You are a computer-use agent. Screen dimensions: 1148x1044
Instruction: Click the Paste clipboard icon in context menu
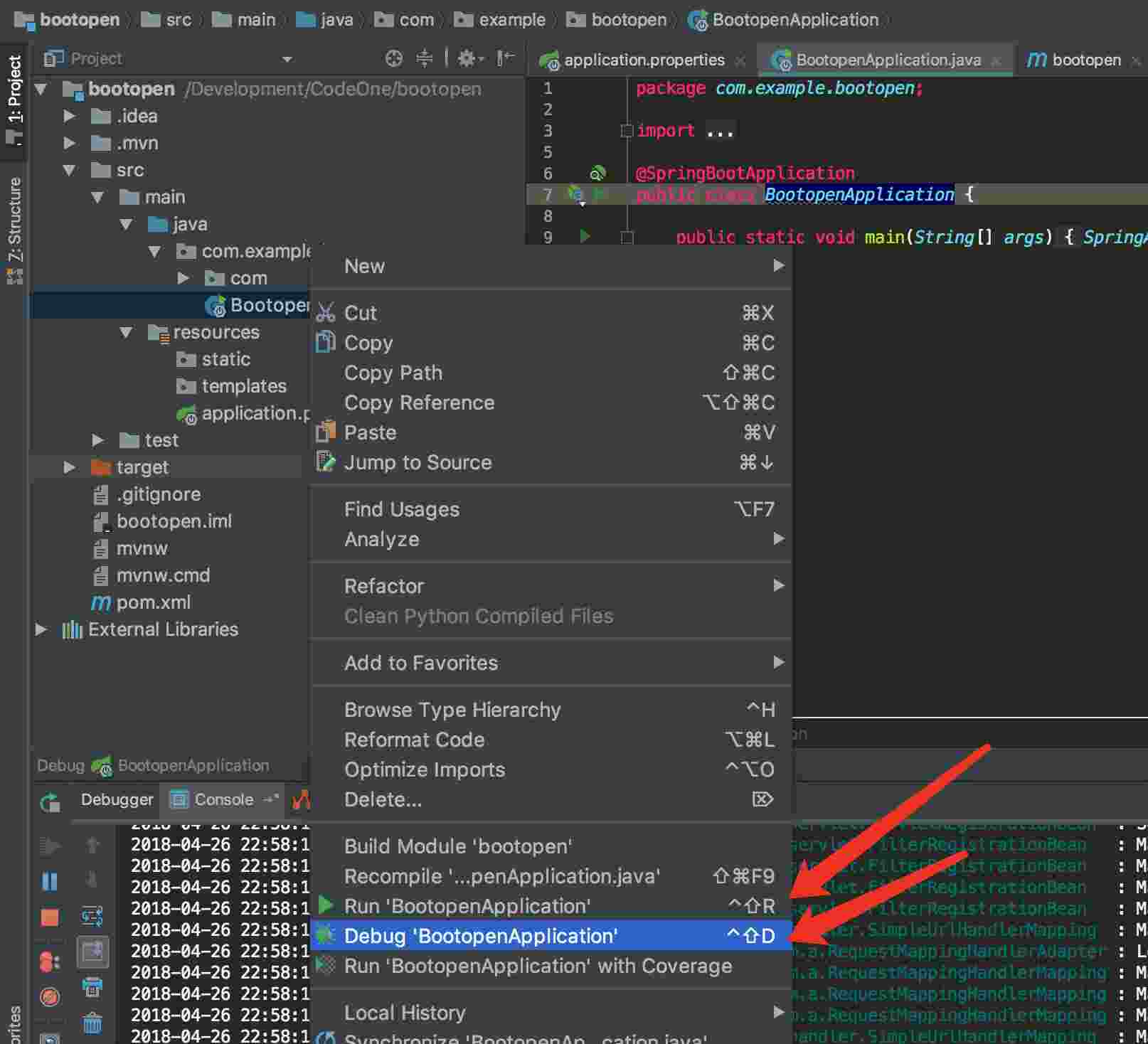coord(326,431)
